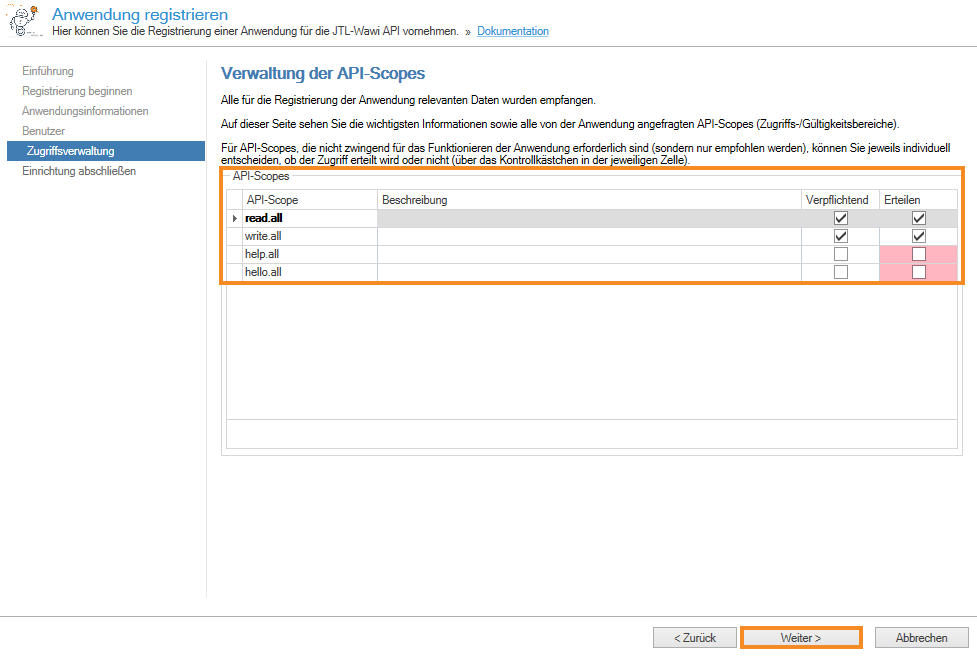The image size is (977, 656).
Task: Grant access for the help.all scope
Action: point(918,254)
